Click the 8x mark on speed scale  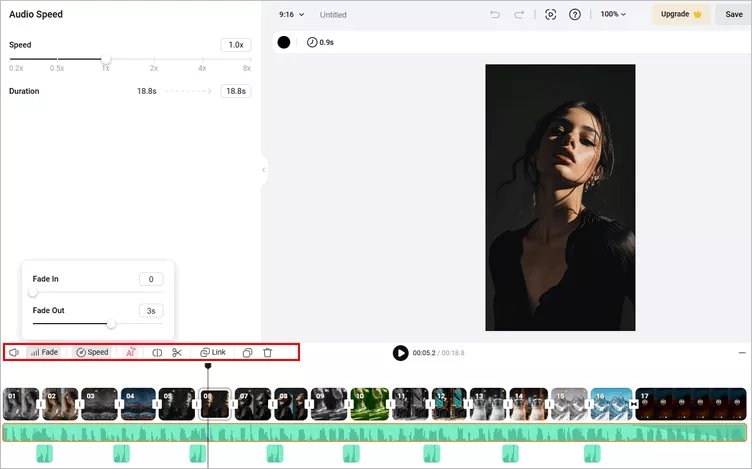pos(247,68)
